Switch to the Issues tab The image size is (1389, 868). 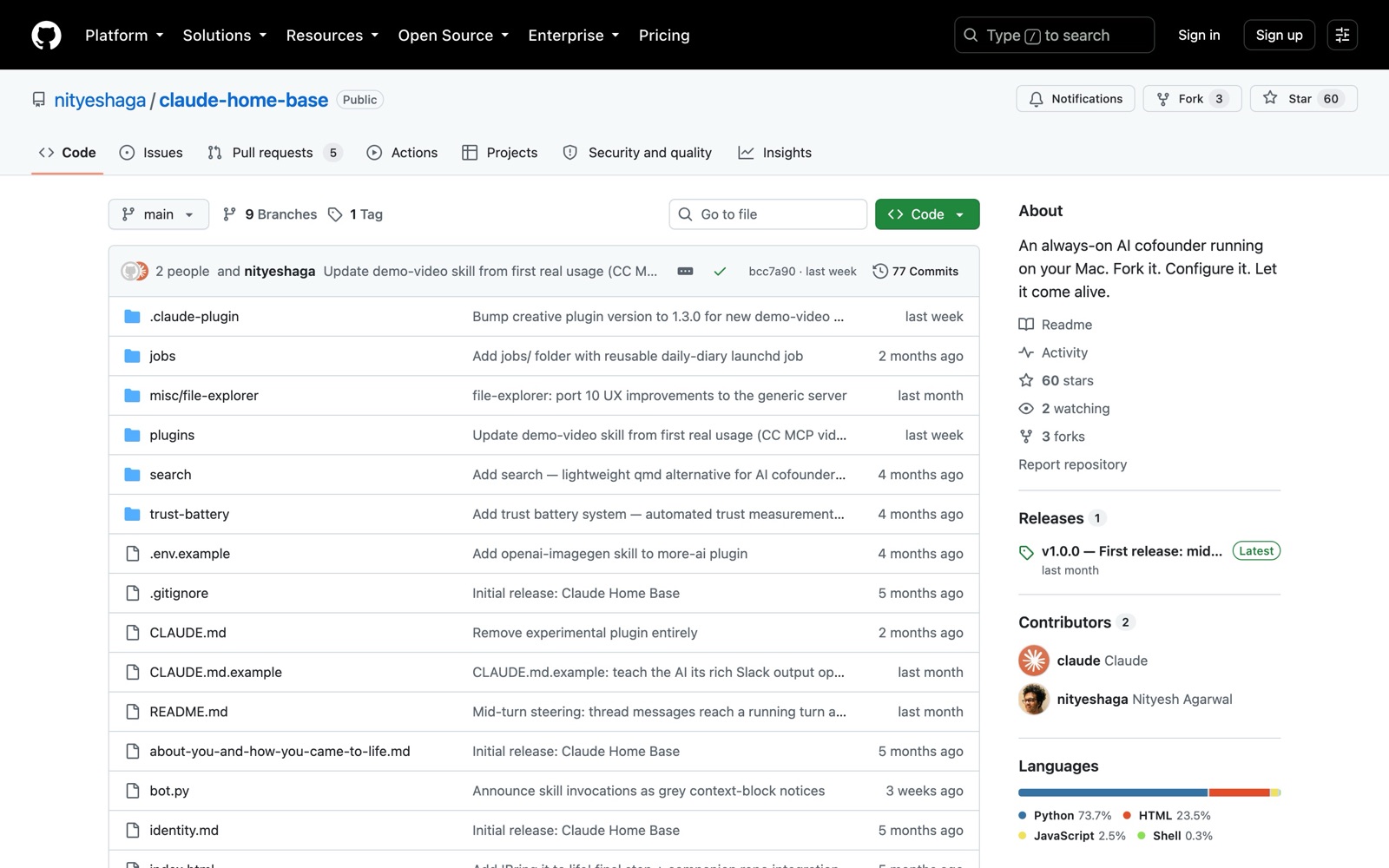(x=151, y=153)
